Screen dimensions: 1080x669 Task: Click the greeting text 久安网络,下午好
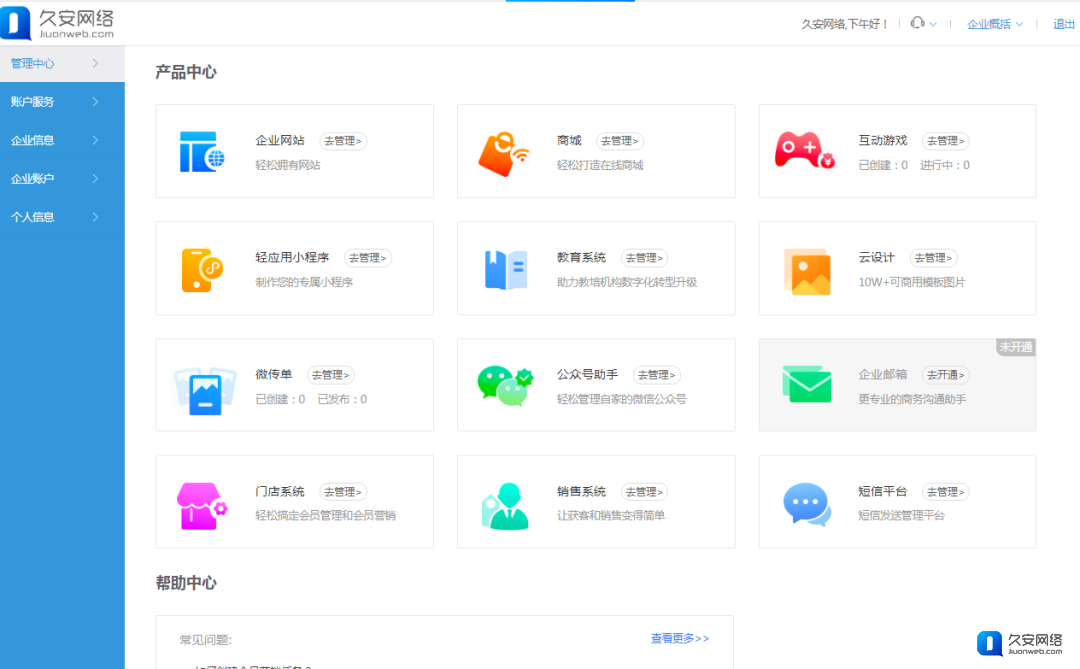coord(844,24)
